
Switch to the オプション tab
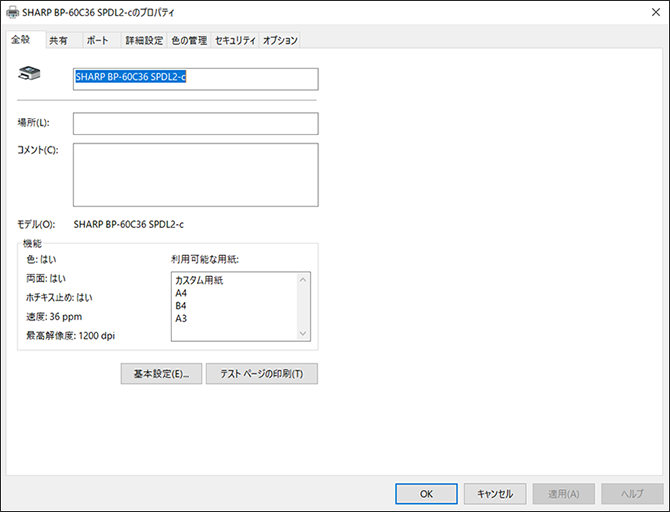click(280, 41)
